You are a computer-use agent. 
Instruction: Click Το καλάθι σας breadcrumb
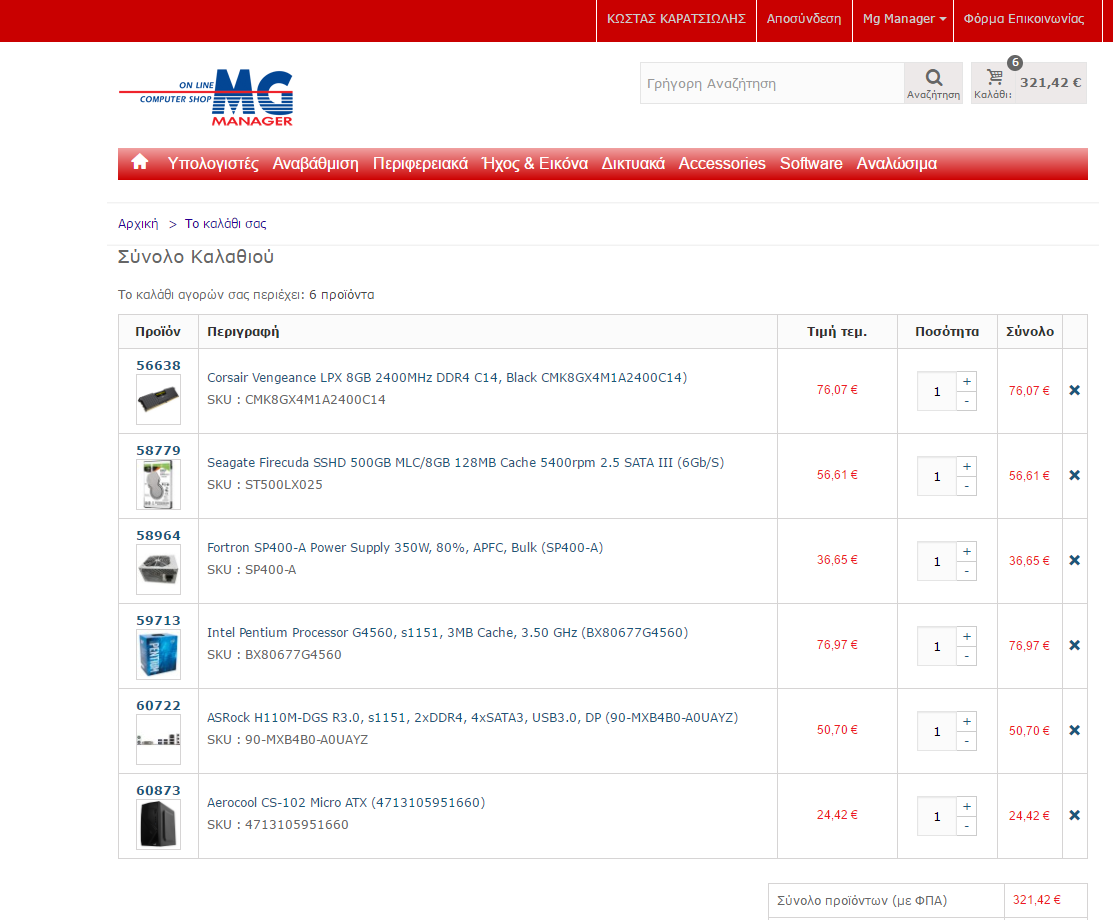tap(226, 224)
